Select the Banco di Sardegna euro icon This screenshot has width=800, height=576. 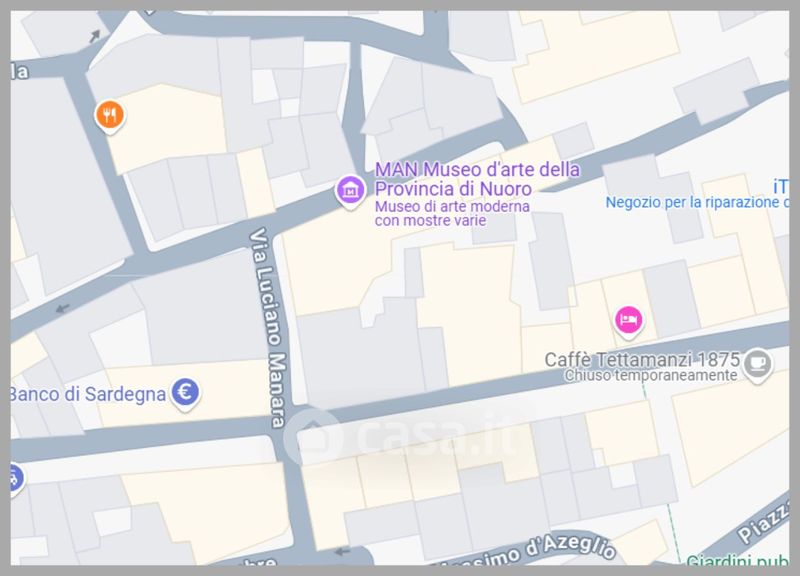(184, 394)
